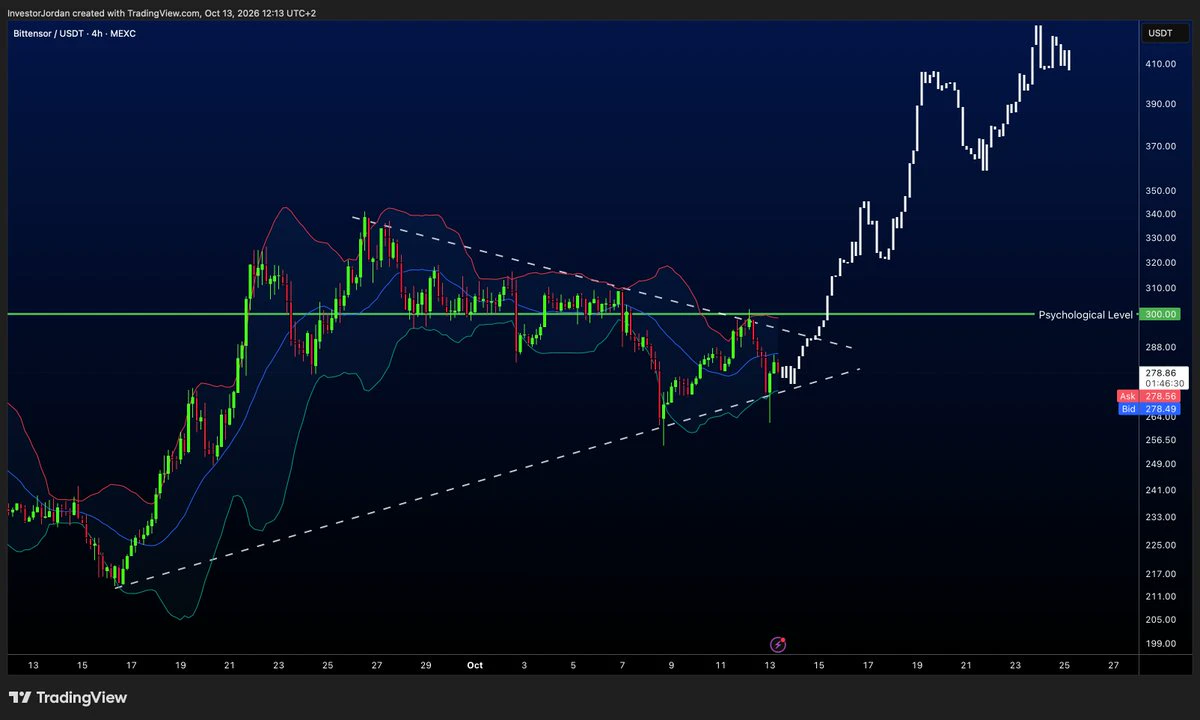The width and height of the screenshot is (1200, 720).
Task: Click the 310.00 price axis label
Action: (1160, 288)
